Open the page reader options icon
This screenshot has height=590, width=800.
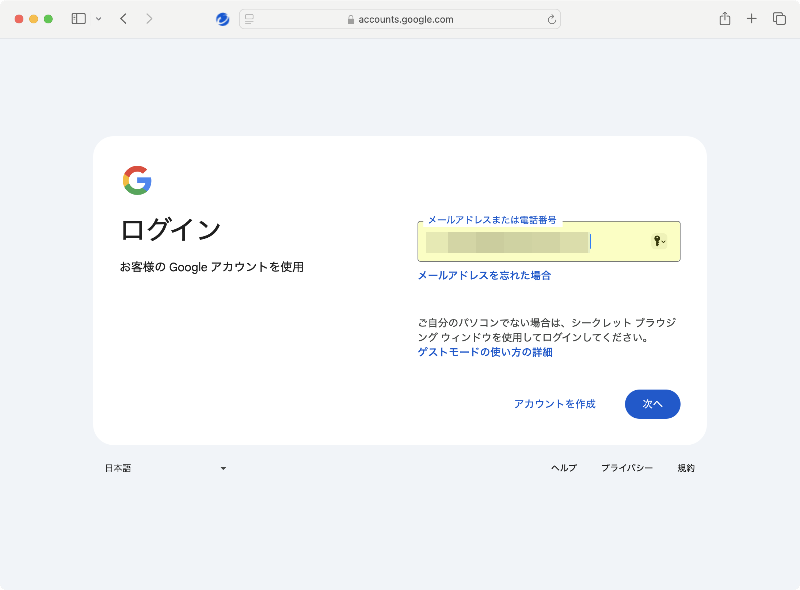pos(249,19)
